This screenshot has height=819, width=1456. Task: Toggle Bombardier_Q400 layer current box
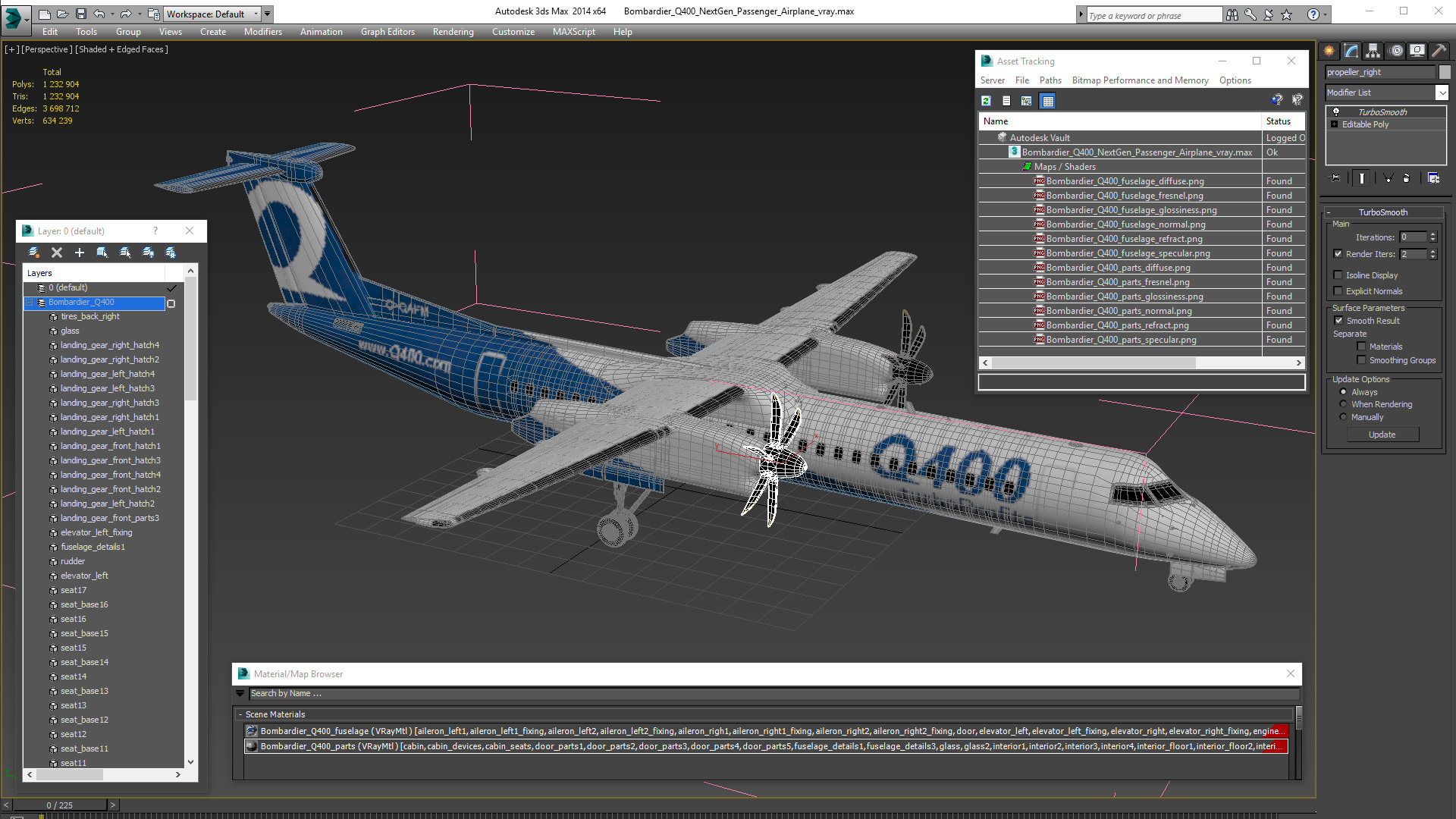[x=171, y=303]
